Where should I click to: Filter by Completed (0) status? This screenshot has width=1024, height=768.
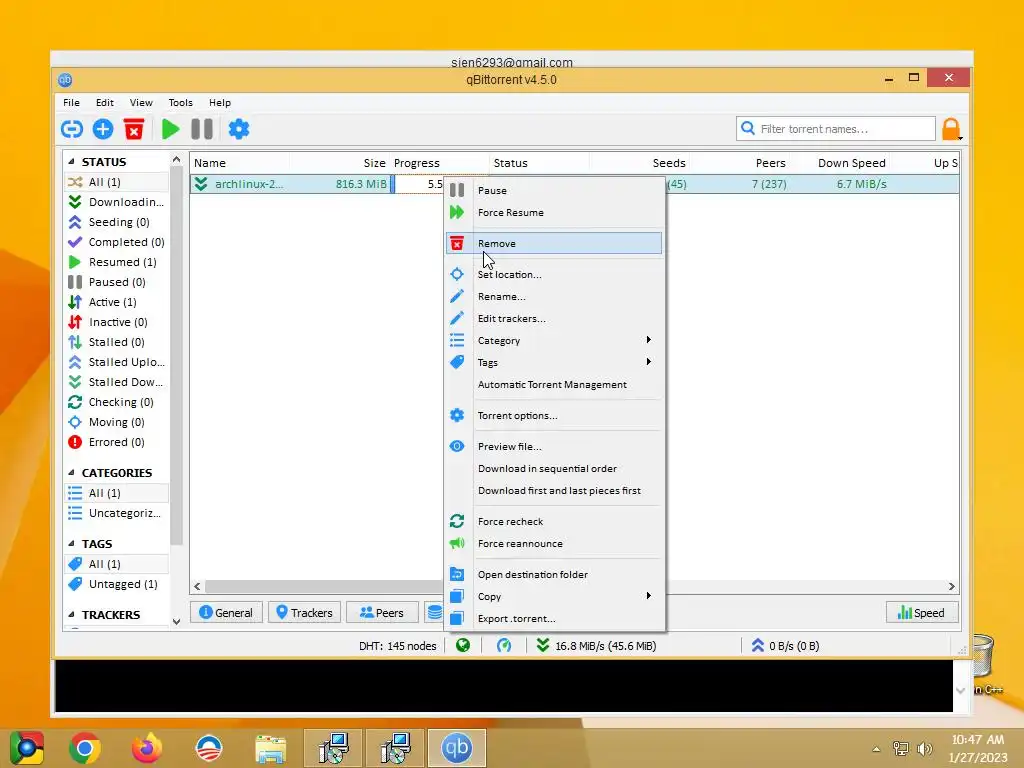click(x=116, y=242)
